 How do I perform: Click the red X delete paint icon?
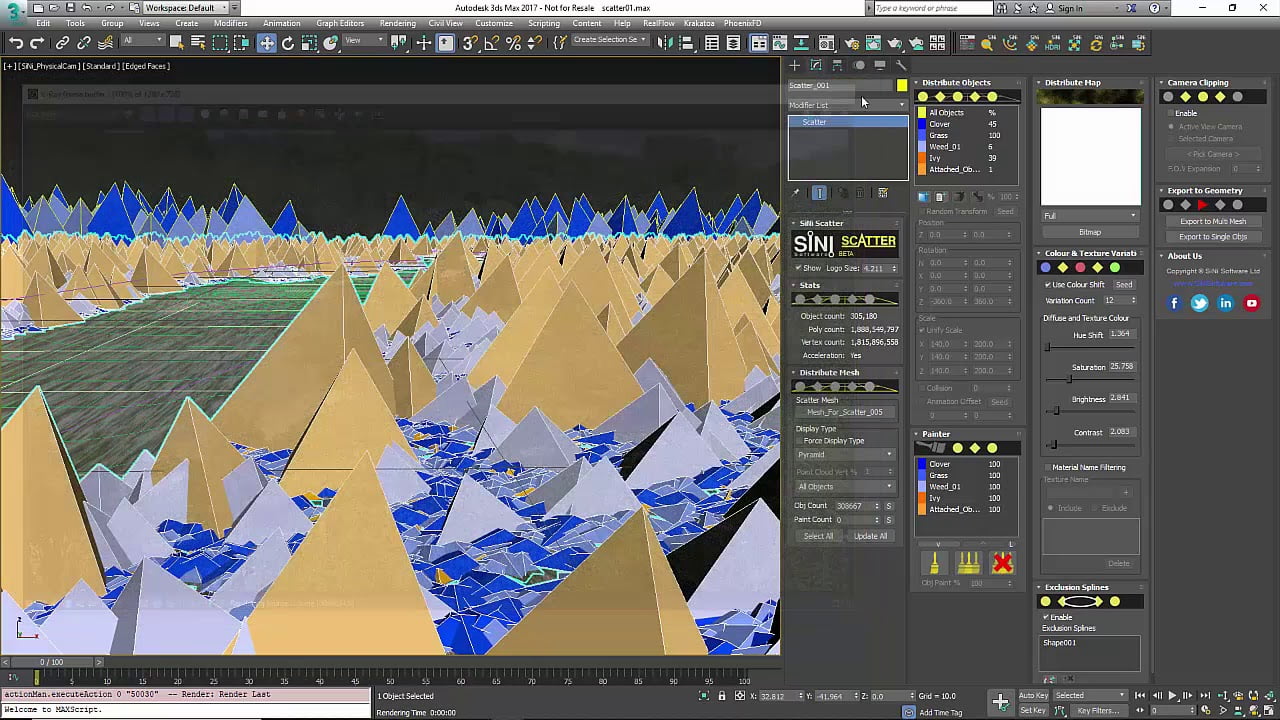click(x=1002, y=564)
